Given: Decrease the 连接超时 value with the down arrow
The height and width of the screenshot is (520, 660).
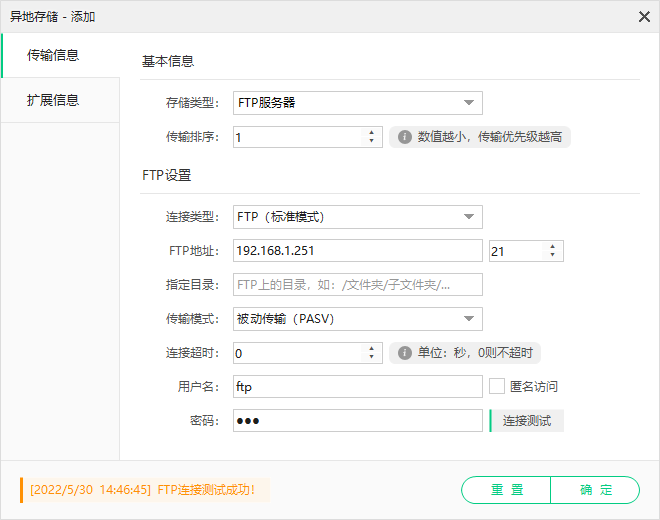Looking at the screenshot, I should point(371,357).
